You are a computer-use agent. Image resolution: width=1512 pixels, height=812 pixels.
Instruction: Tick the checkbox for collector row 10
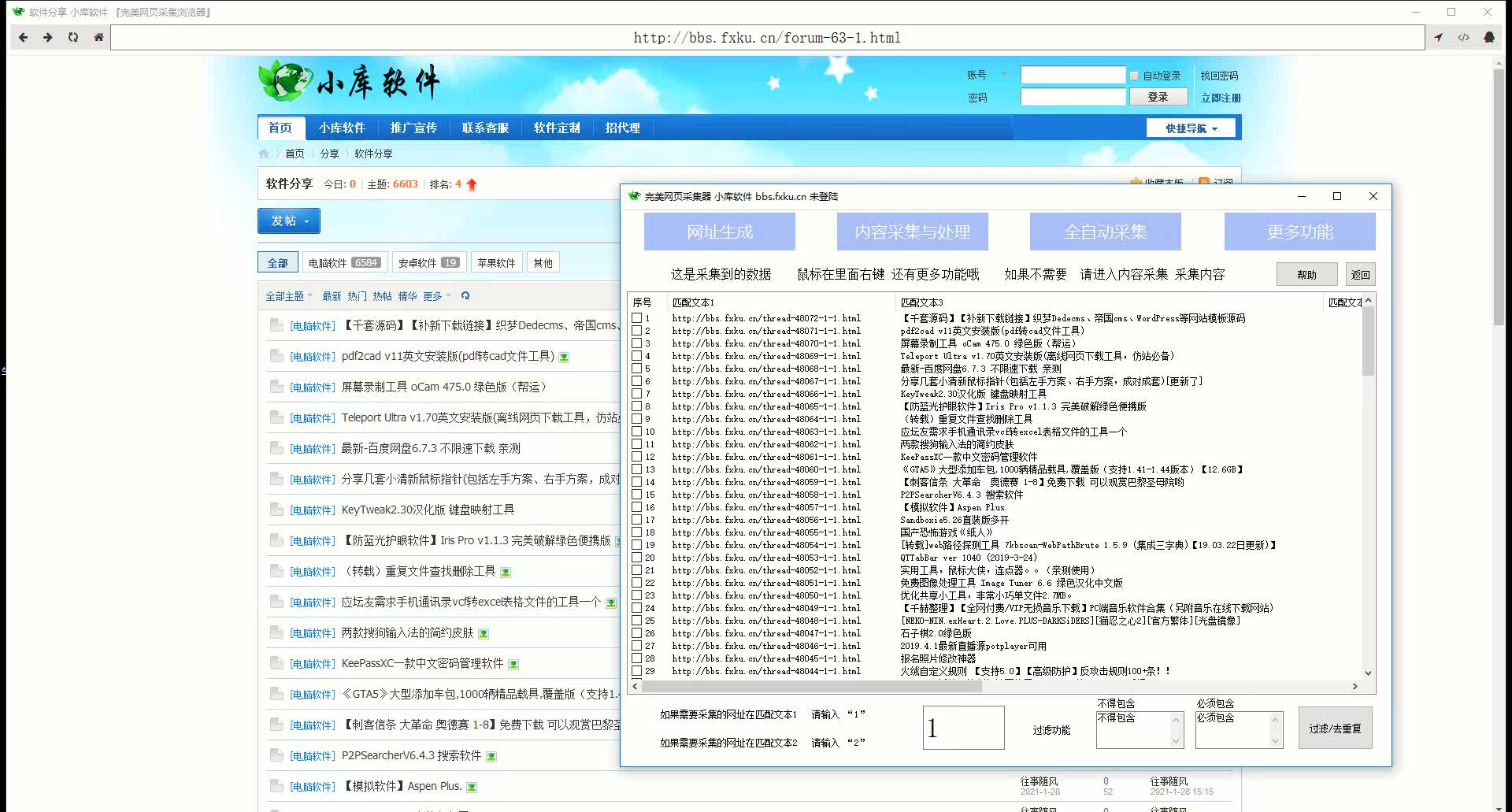[x=636, y=432]
